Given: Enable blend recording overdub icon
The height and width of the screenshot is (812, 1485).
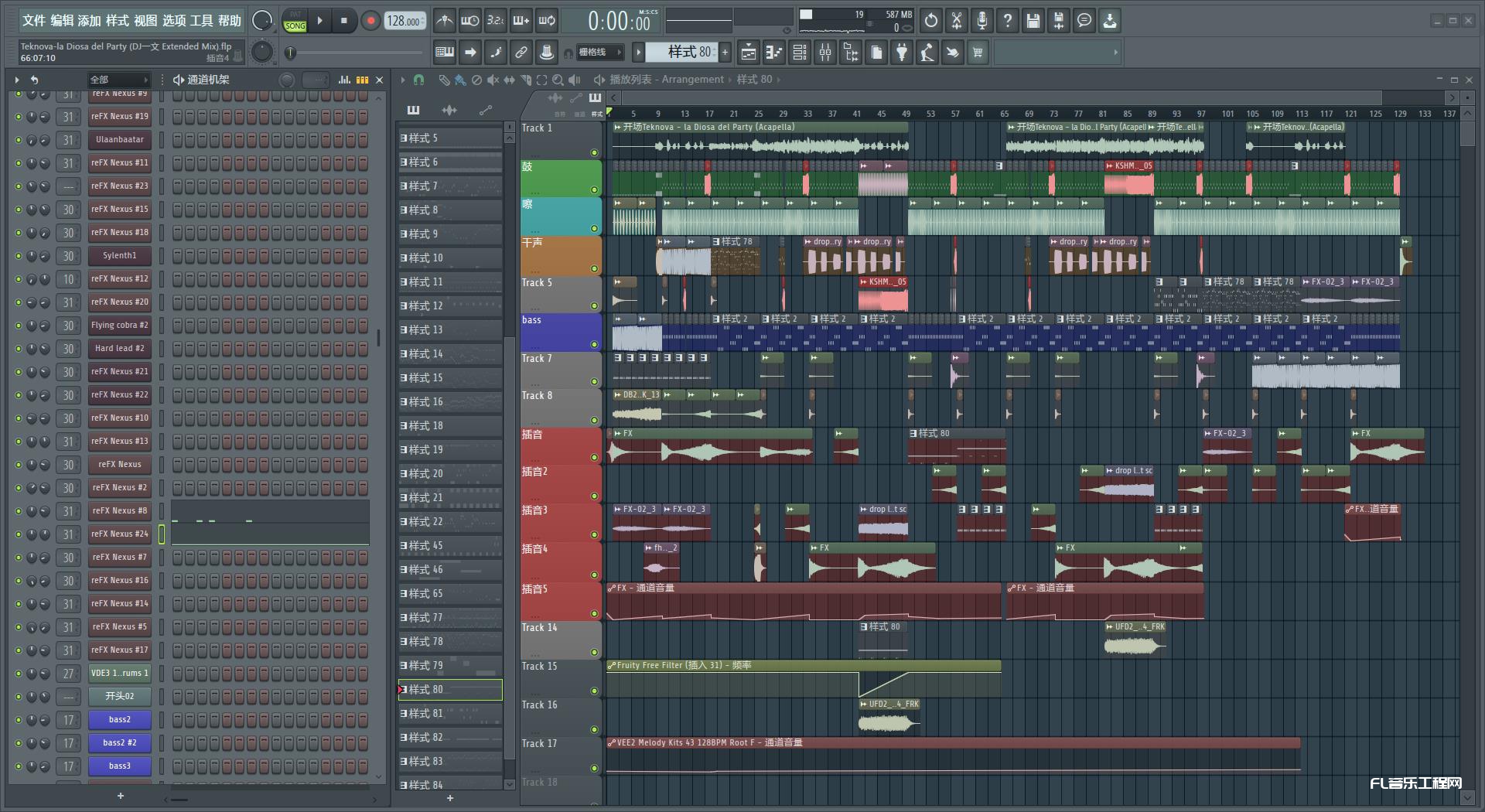Looking at the screenshot, I should click(521, 21).
